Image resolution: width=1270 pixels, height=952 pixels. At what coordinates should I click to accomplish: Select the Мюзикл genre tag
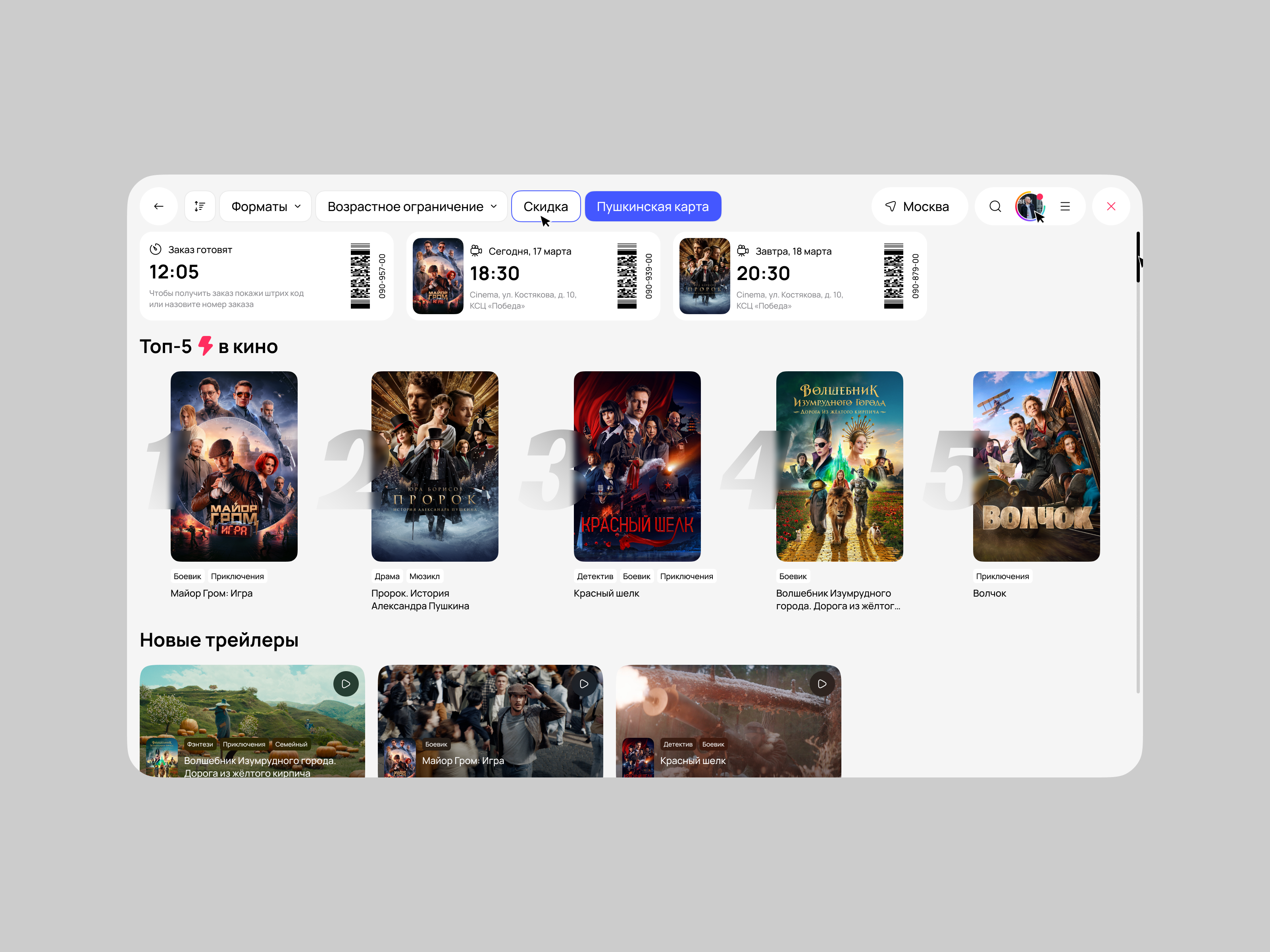tap(424, 576)
